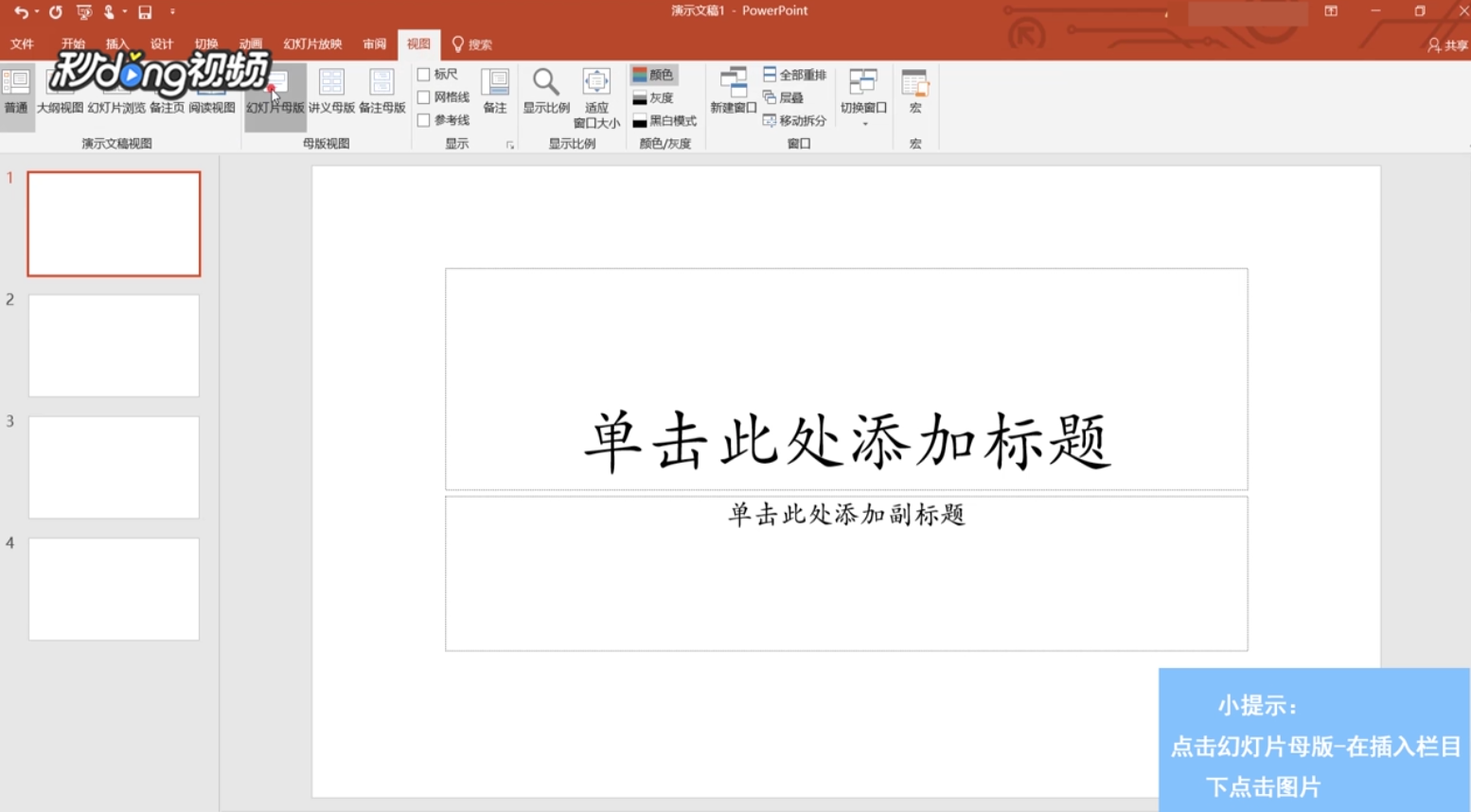Open the Animations ribbon tab (动画)
The width and height of the screenshot is (1471, 812).
click(249, 44)
